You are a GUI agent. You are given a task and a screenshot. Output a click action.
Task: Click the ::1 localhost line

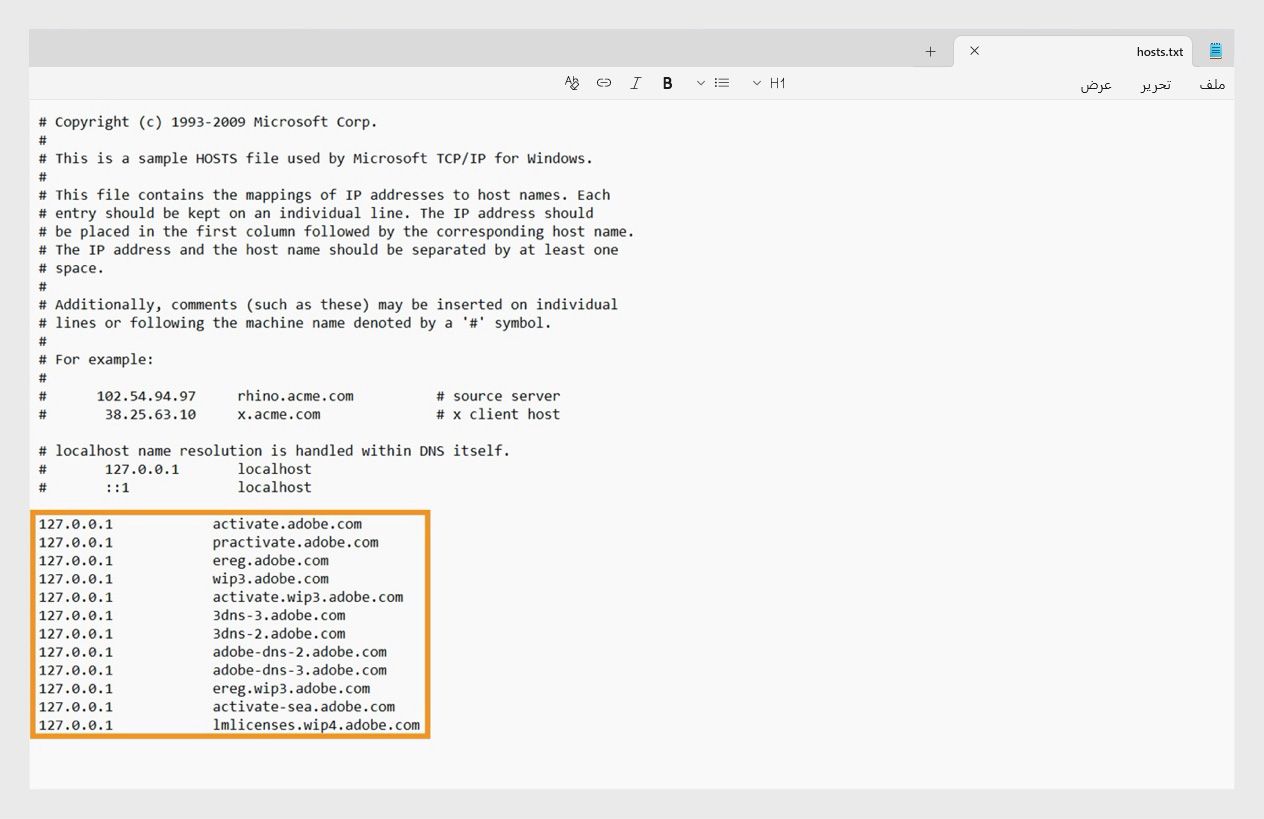pos(175,487)
